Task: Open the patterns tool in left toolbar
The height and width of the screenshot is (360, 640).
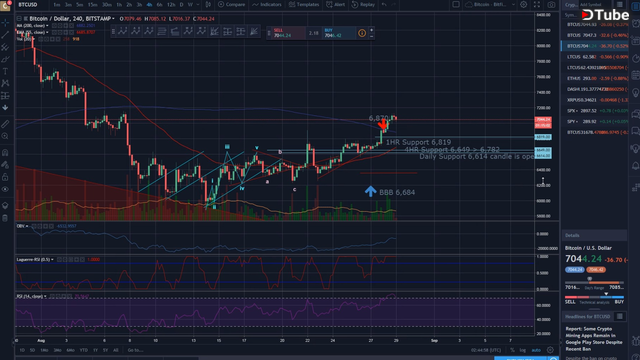Action: coord(5,83)
